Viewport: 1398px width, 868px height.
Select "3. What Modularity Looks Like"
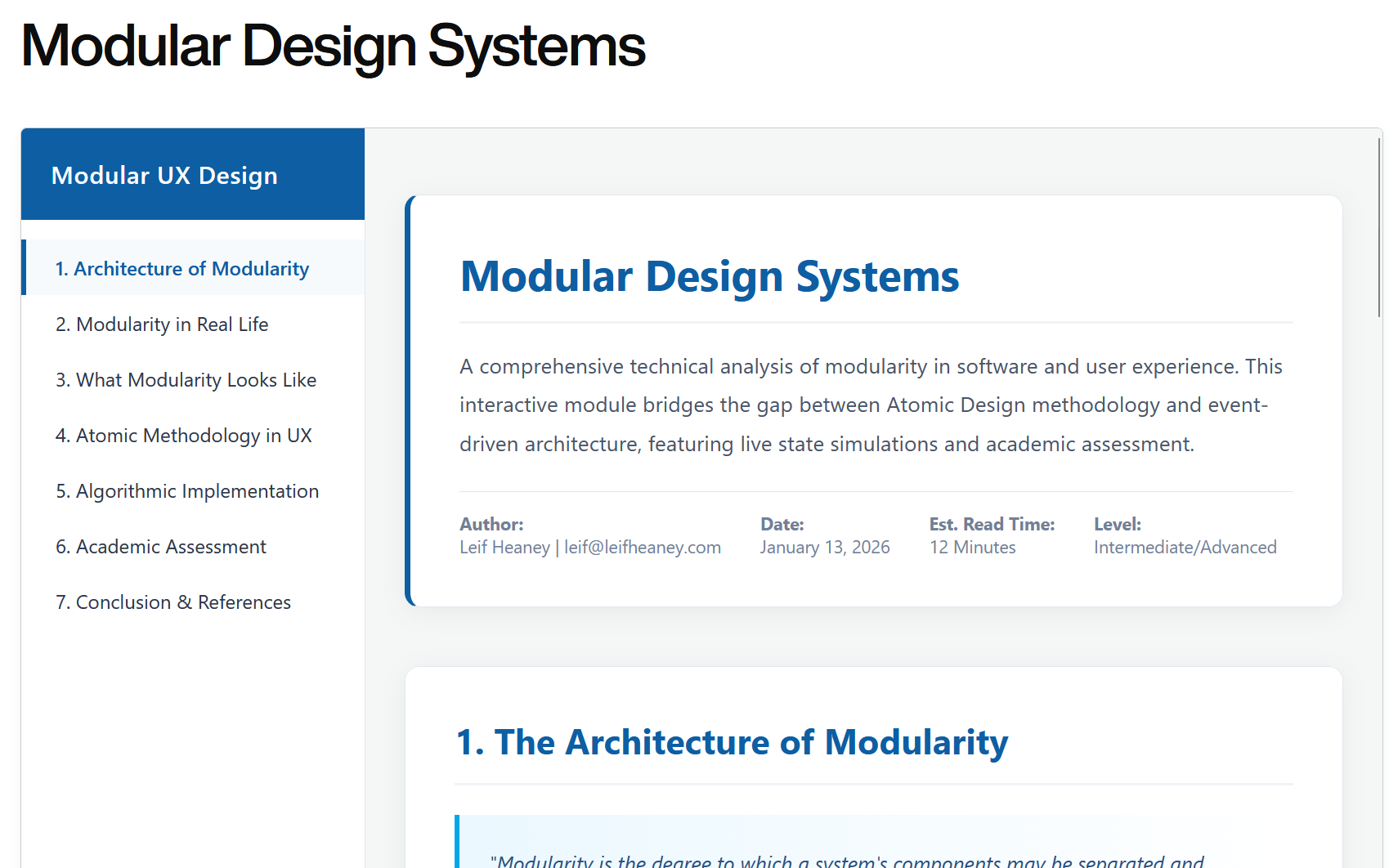186,379
